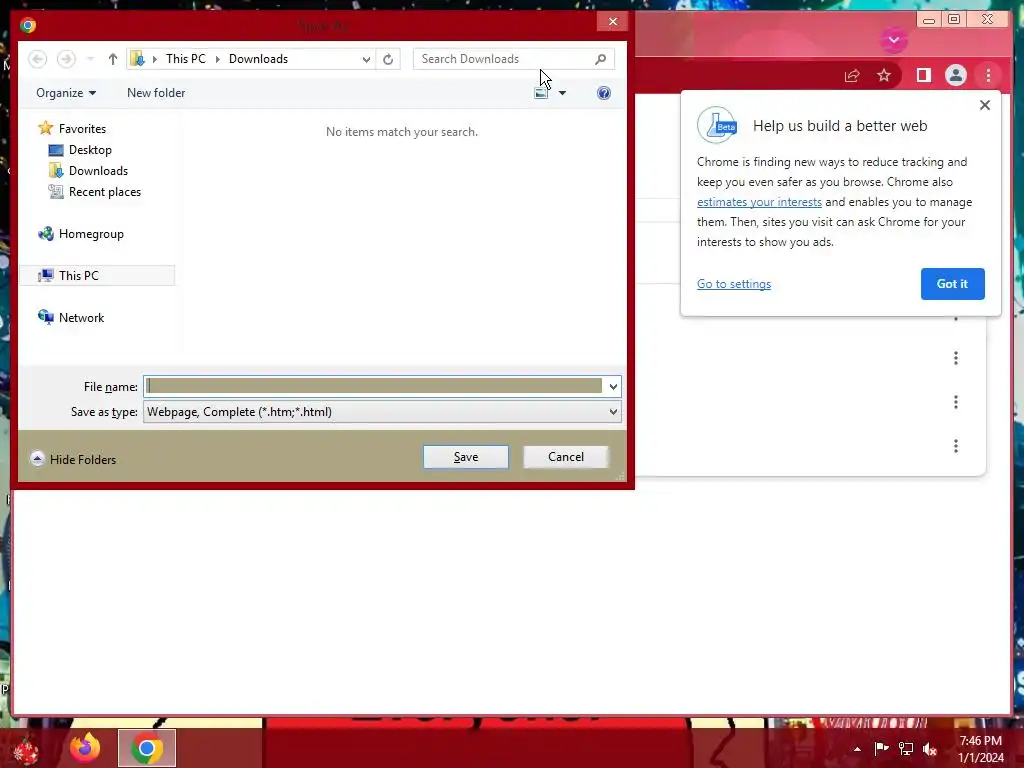The image size is (1024, 768).
Task: Click the Back arrow in Save dialog
Action: click(x=38, y=59)
